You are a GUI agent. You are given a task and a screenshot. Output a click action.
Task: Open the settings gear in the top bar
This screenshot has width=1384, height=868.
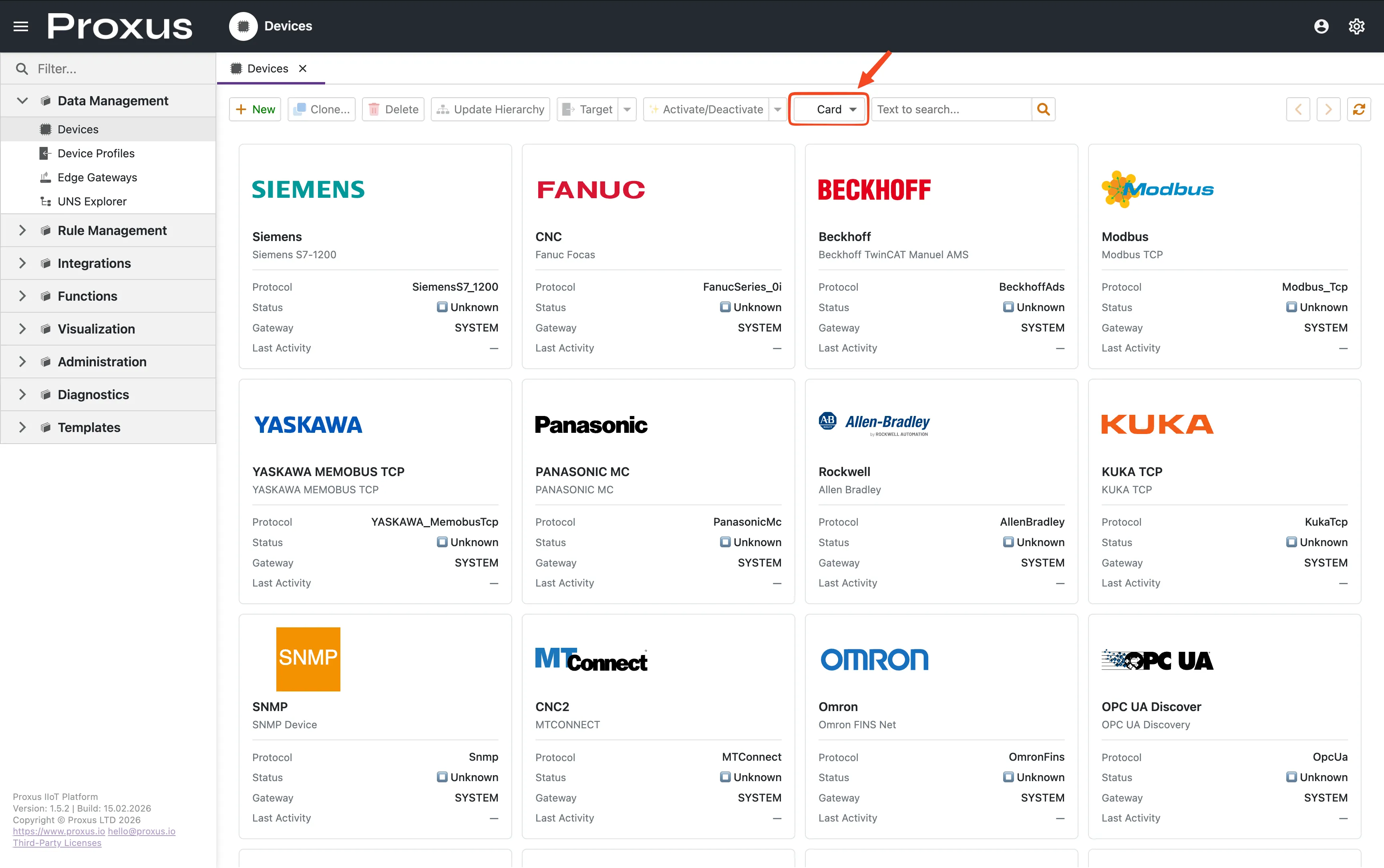point(1356,26)
